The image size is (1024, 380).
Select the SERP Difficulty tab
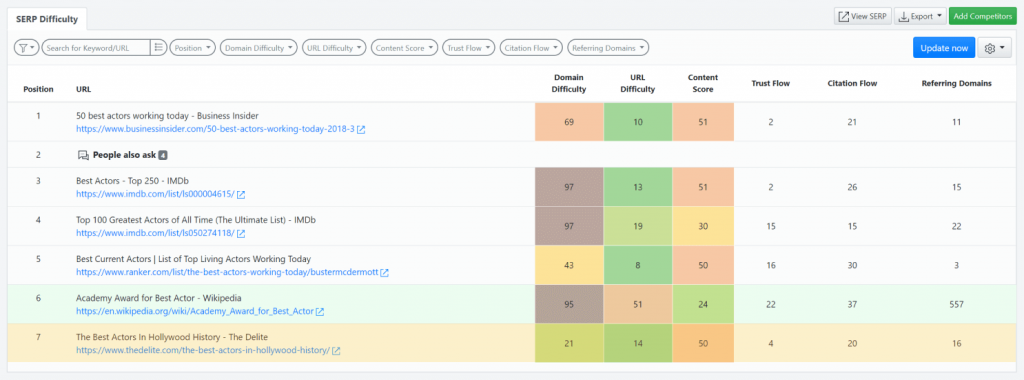click(47, 19)
